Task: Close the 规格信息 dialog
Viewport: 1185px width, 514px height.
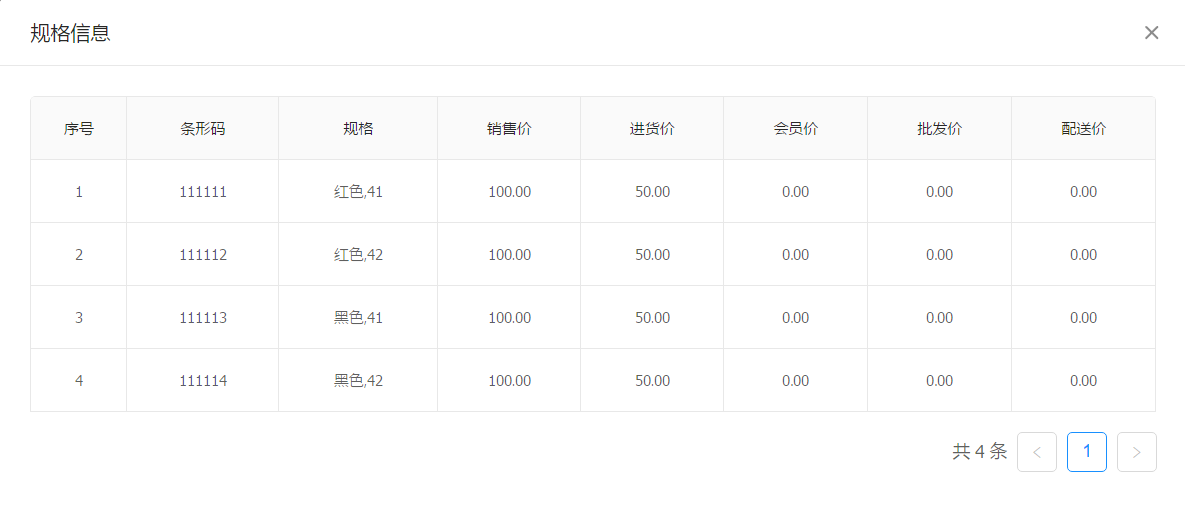Action: (1151, 33)
